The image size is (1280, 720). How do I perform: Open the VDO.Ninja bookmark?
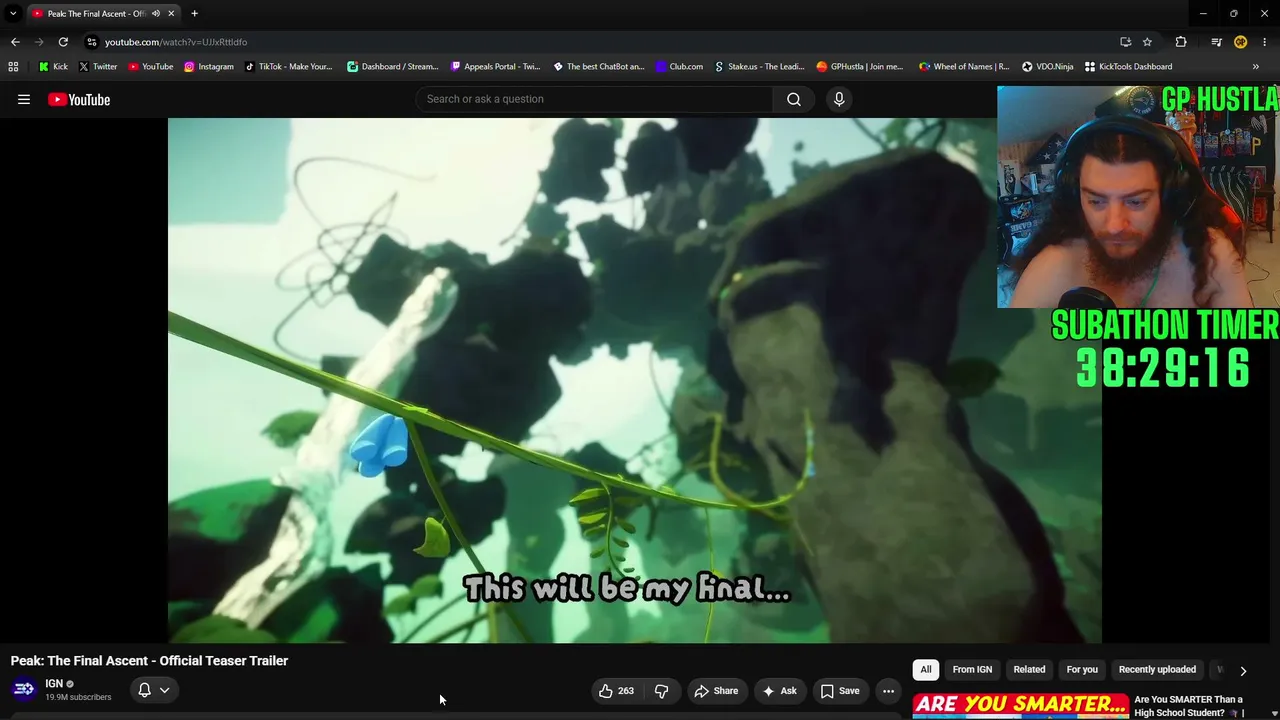pos(1047,67)
